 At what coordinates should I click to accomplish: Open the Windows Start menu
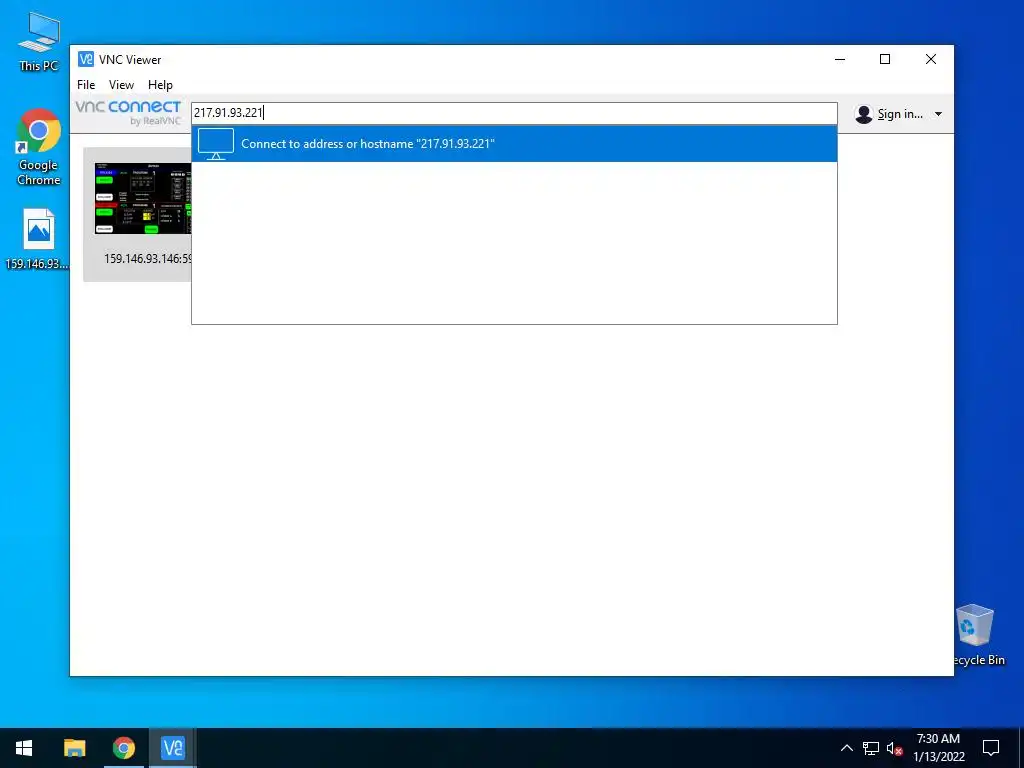pos(24,748)
